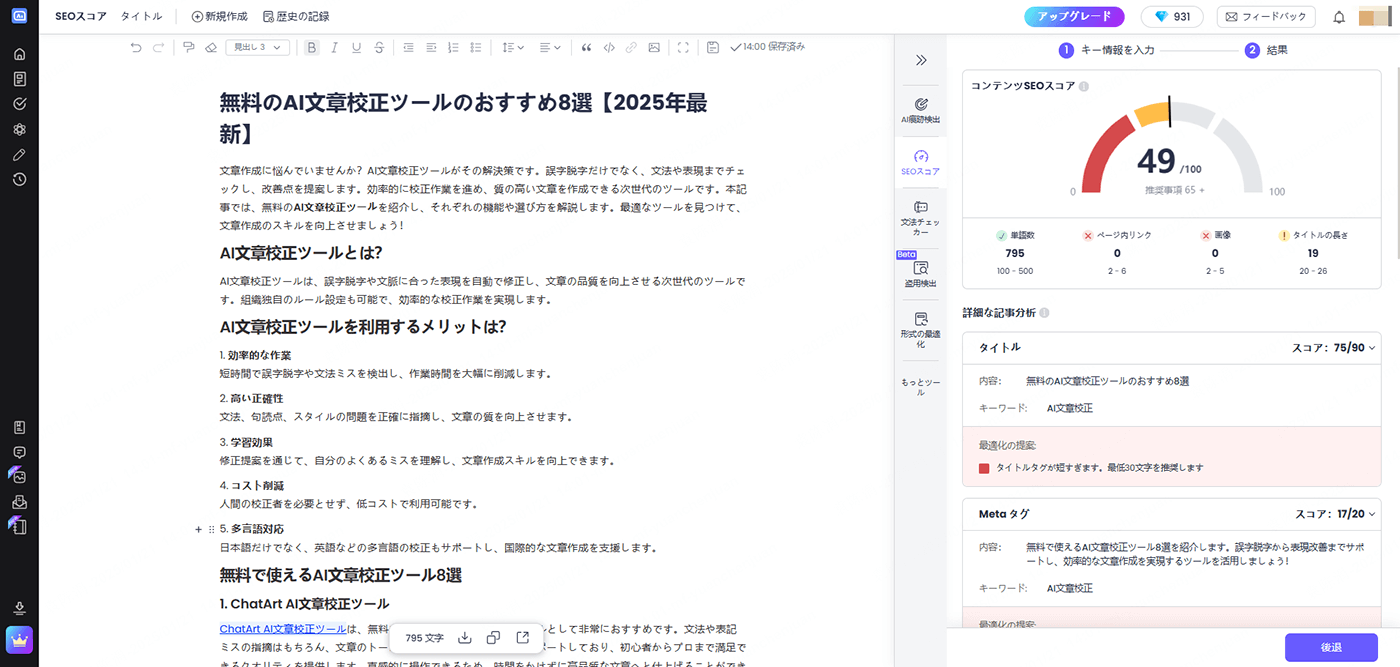Click the clear formatting eraser icon
The width and height of the screenshot is (1400, 667).
coord(210,47)
